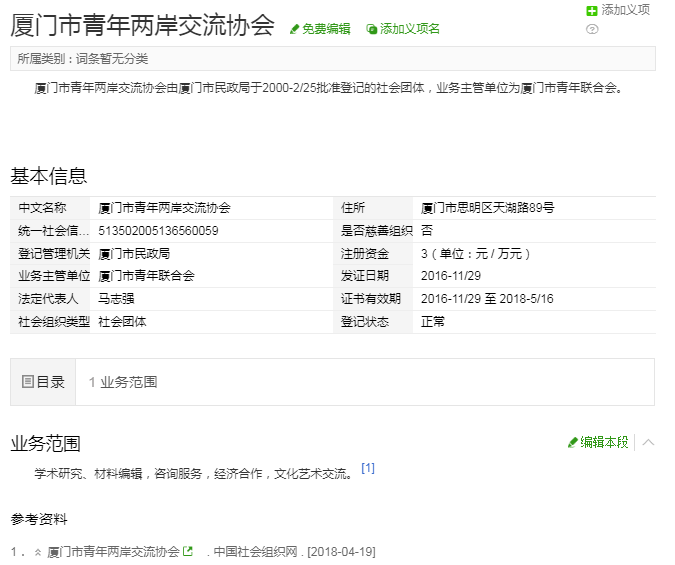Click the 基本信息 heading
675x565 pixels.
click(49, 176)
